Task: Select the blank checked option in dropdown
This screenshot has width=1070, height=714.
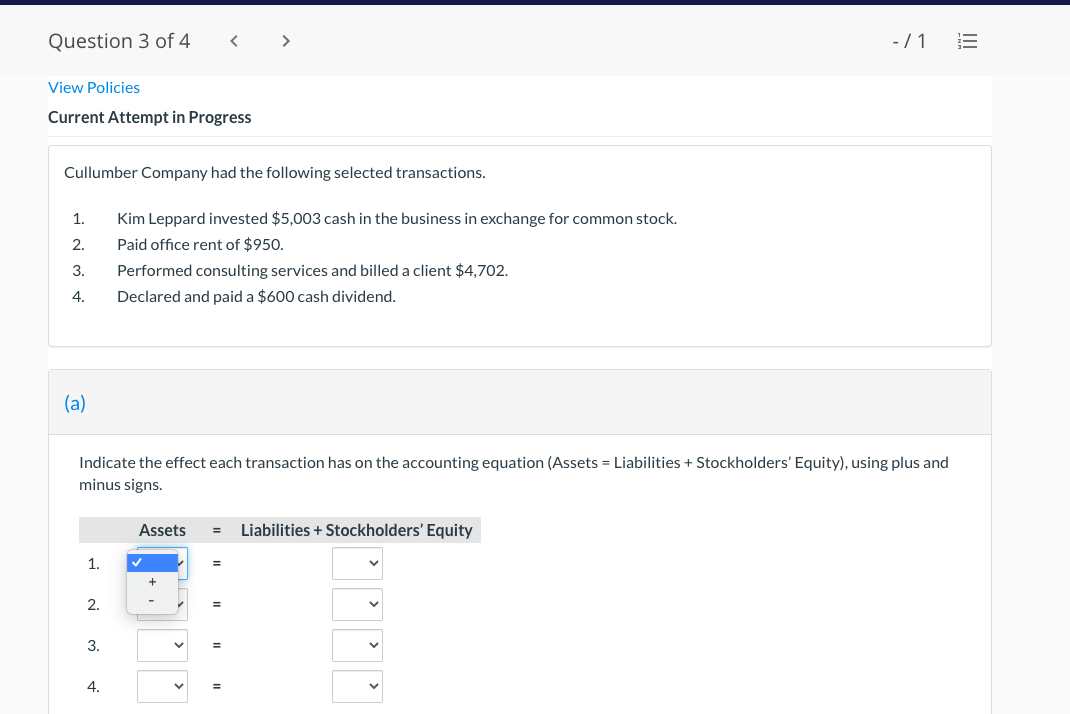Action: click(152, 562)
